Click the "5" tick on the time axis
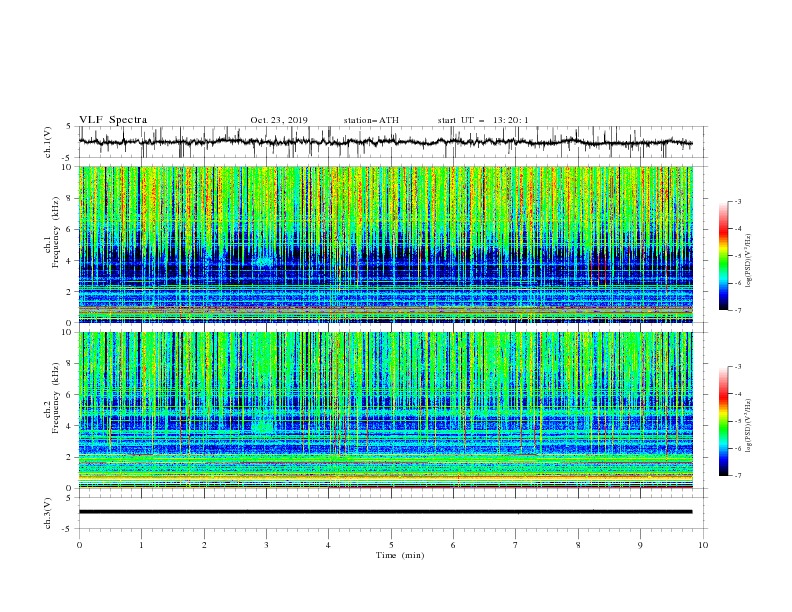The width and height of the screenshot is (792, 612). (391, 545)
